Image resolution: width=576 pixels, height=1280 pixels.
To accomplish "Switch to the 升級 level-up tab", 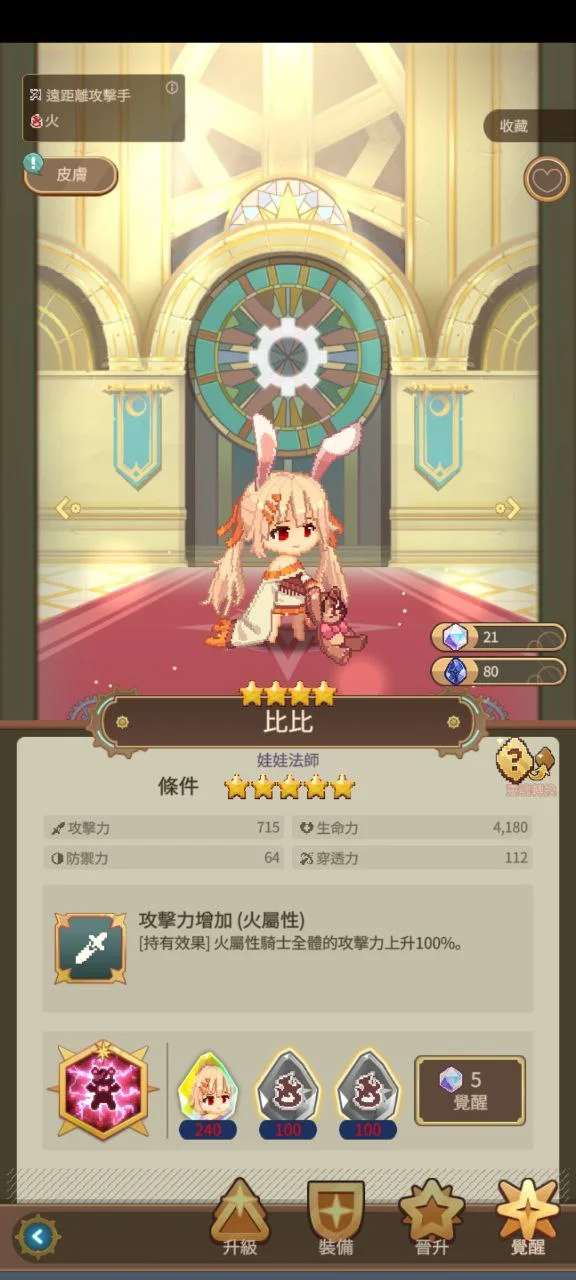I will pos(240,1218).
